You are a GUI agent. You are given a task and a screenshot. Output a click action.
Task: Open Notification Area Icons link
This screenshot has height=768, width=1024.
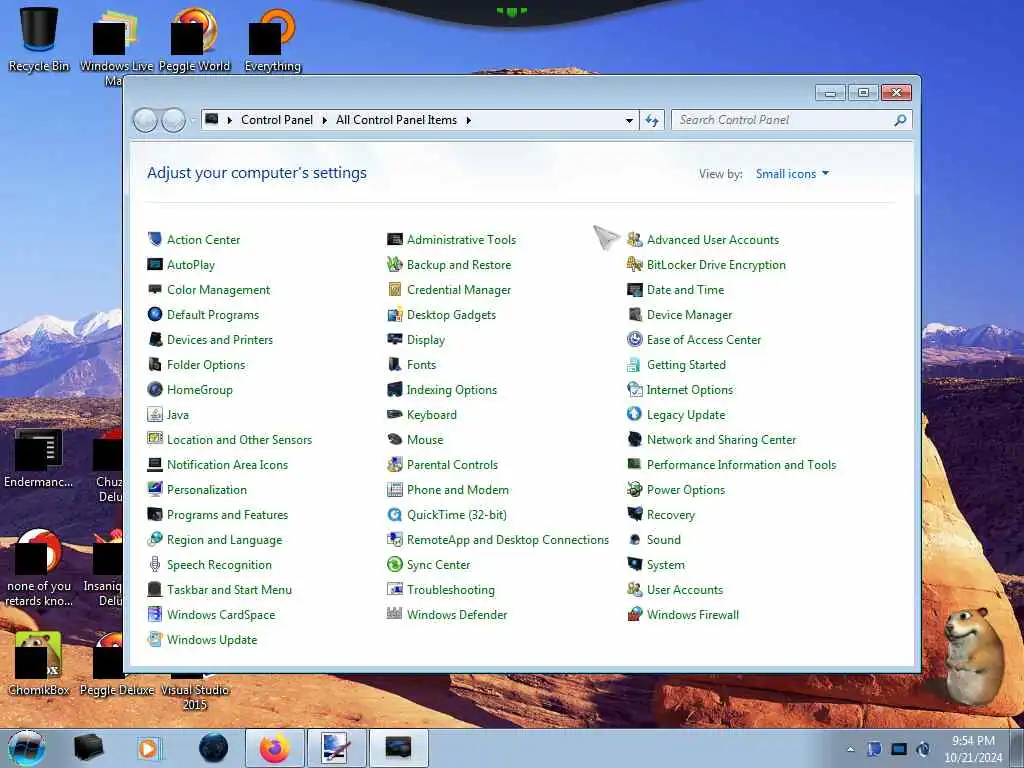[x=227, y=464]
